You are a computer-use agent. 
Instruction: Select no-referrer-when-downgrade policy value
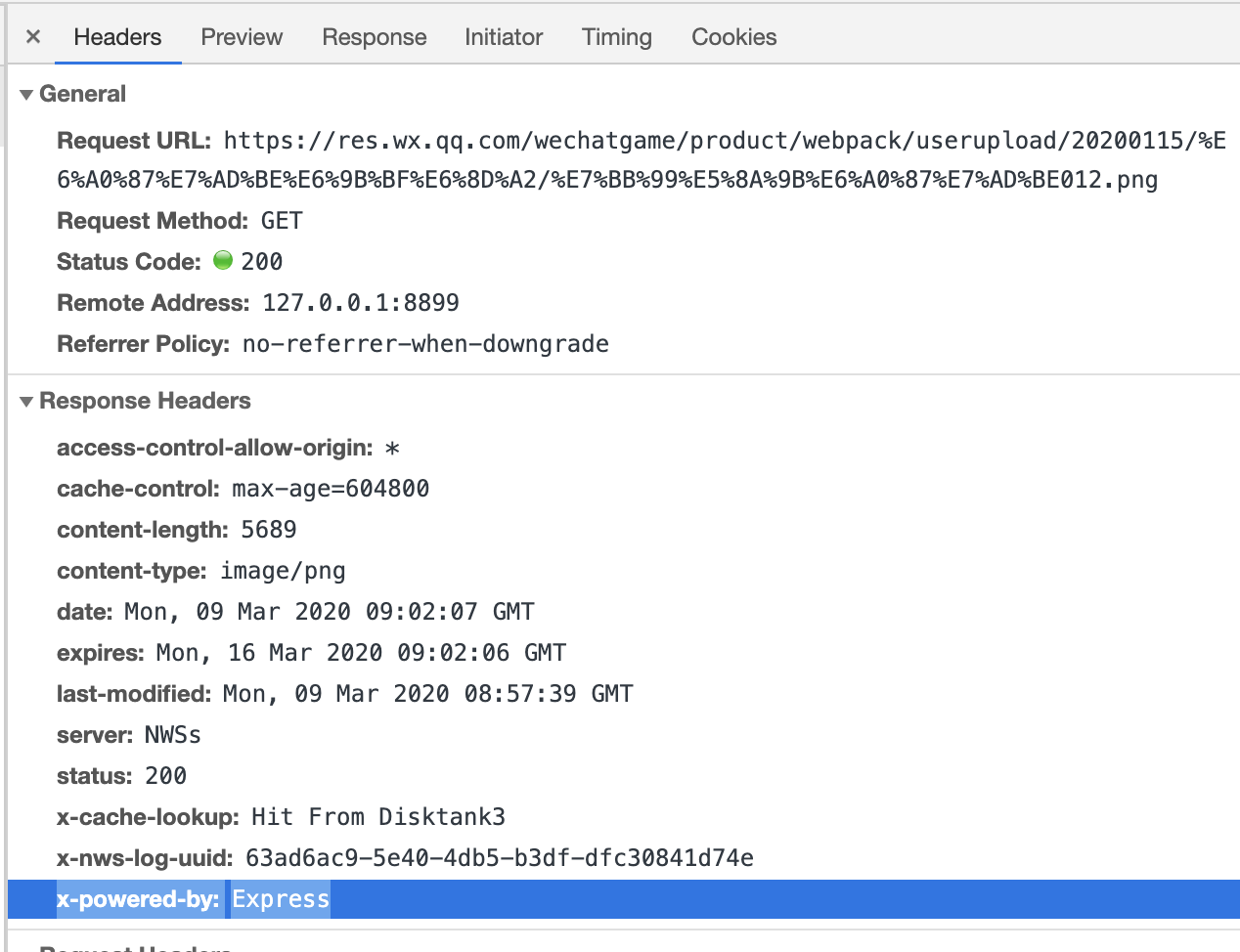425,344
